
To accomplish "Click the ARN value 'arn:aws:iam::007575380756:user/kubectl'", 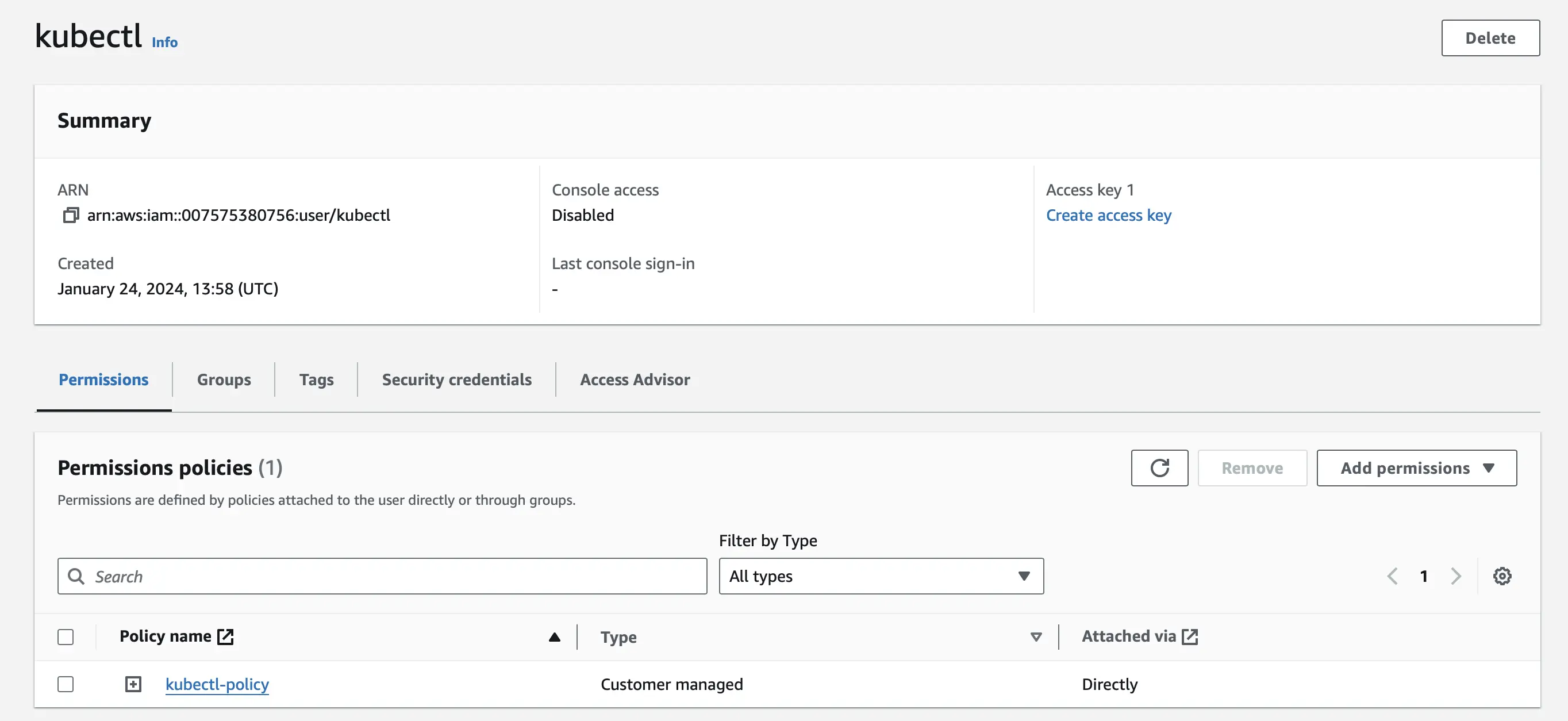I will pyautogui.click(x=239, y=215).
